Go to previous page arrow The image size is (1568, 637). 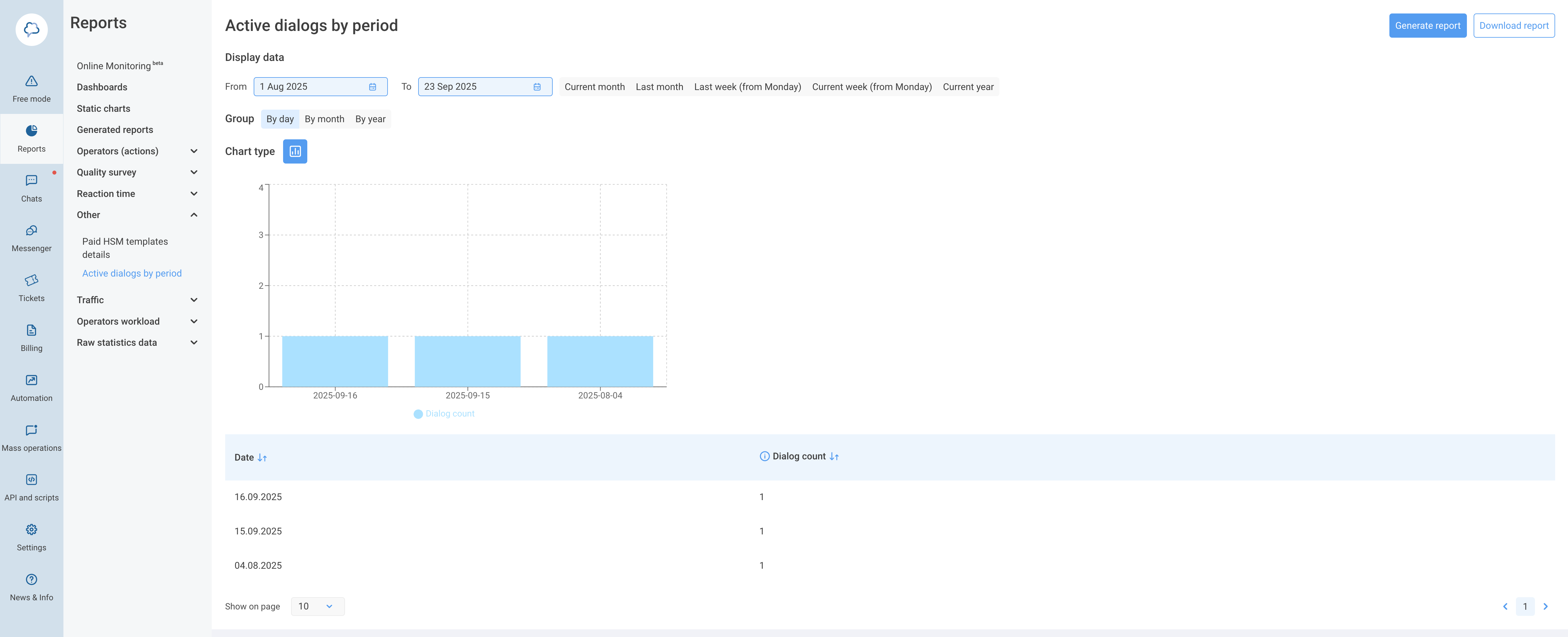(x=1505, y=607)
